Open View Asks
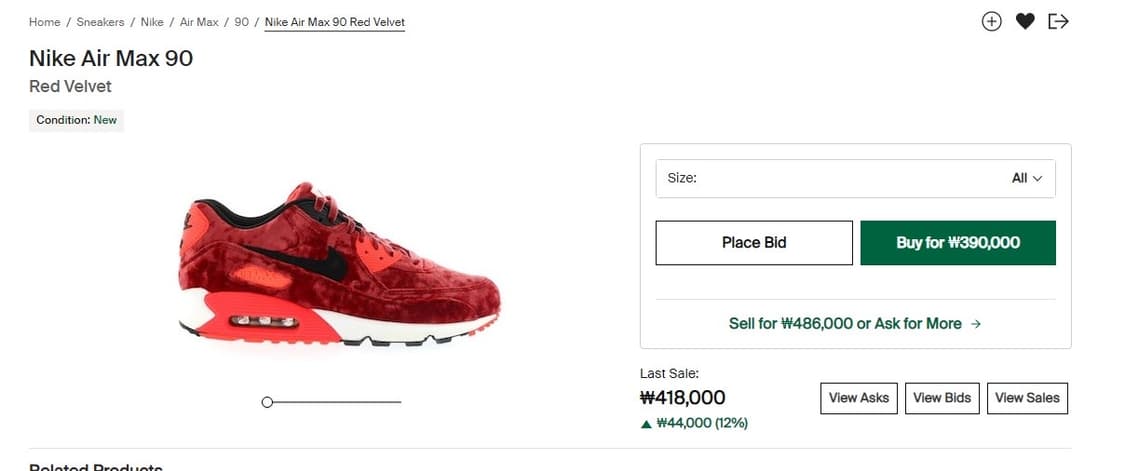Viewport: 1125px width, 471px height. (859, 398)
